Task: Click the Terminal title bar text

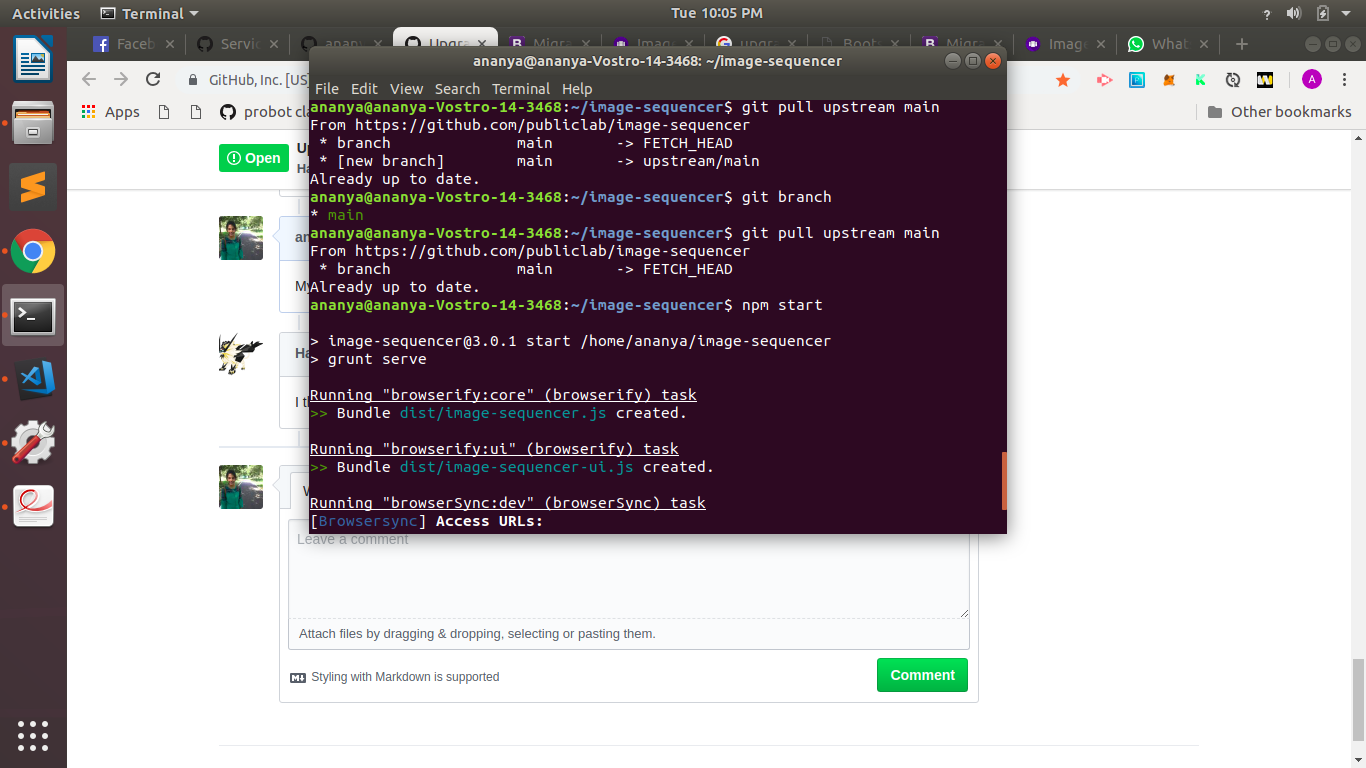Action: point(657,61)
